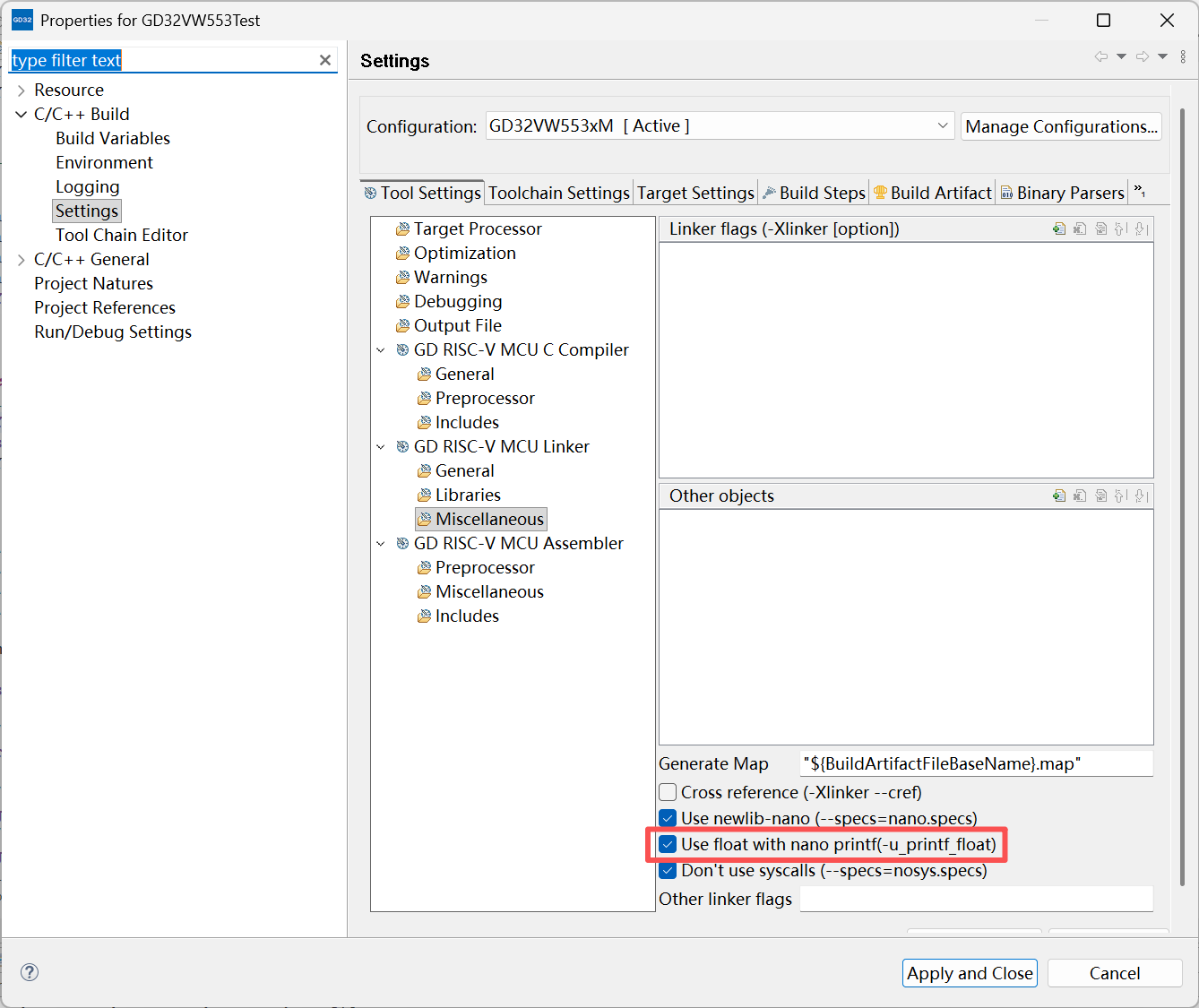Collapse GD RISC-V MCU Assembler node
This screenshot has height=1008, width=1199.
pyautogui.click(x=381, y=544)
